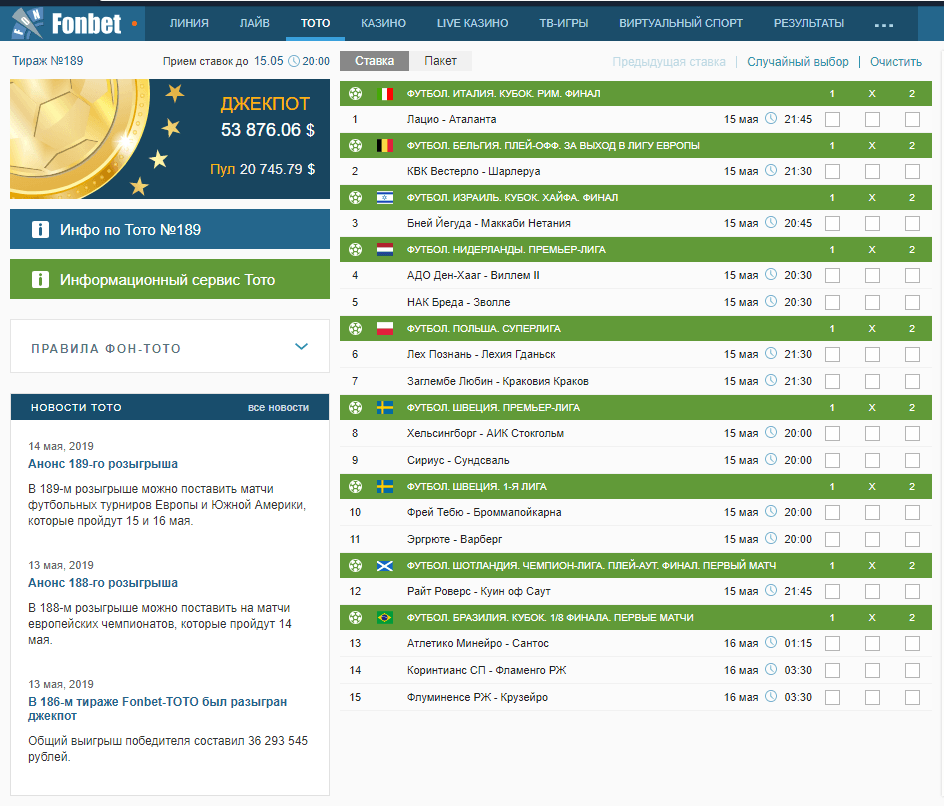Viewport: 944px width, 806px height.
Task: Check draw X for Эргрюте - Варберг
Action: [x=872, y=539]
